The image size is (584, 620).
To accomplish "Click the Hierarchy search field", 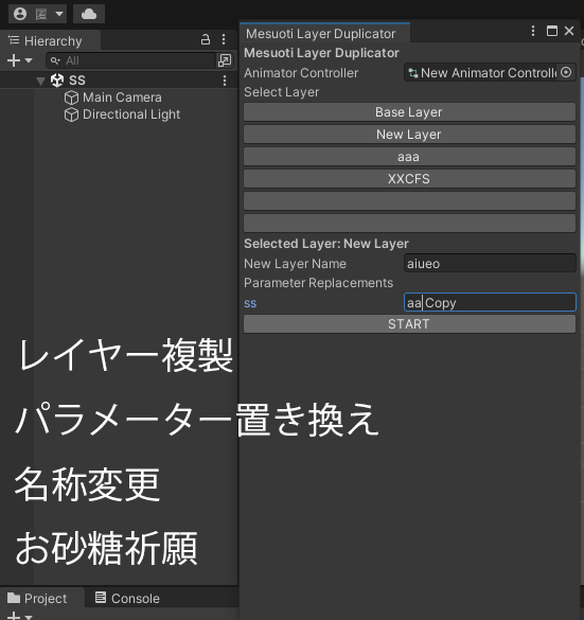I will tap(130, 61).
